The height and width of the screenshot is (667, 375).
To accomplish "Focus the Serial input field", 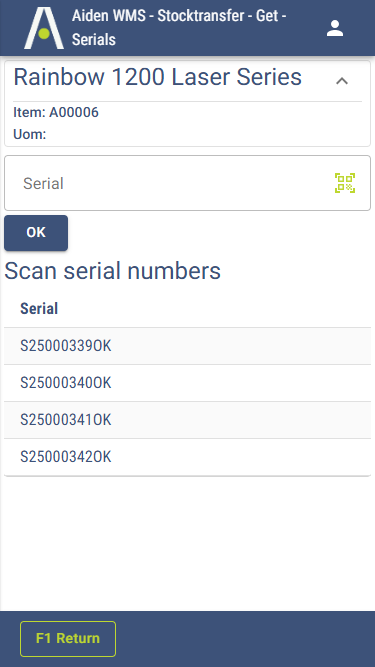I will pyautogui.click(x=188, y=183).
